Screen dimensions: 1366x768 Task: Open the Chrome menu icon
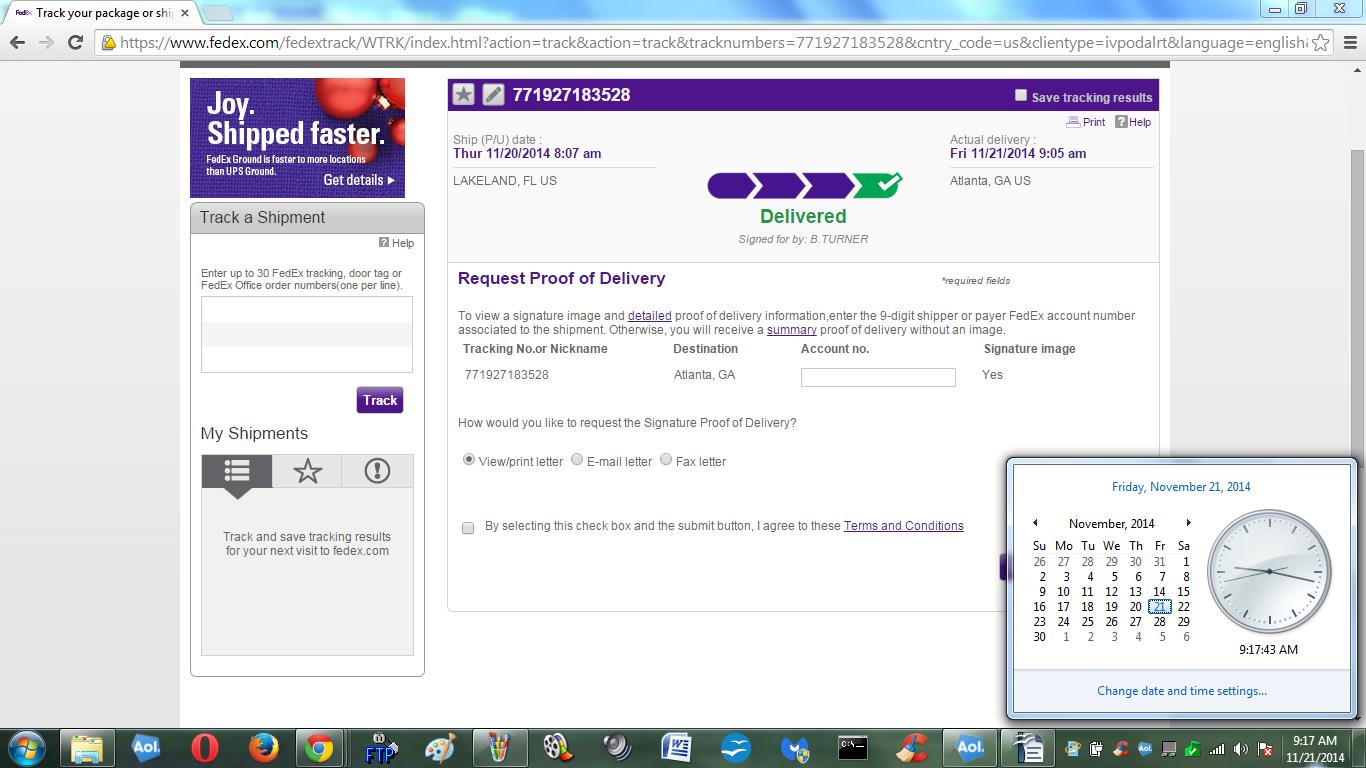pos(1348,43)
